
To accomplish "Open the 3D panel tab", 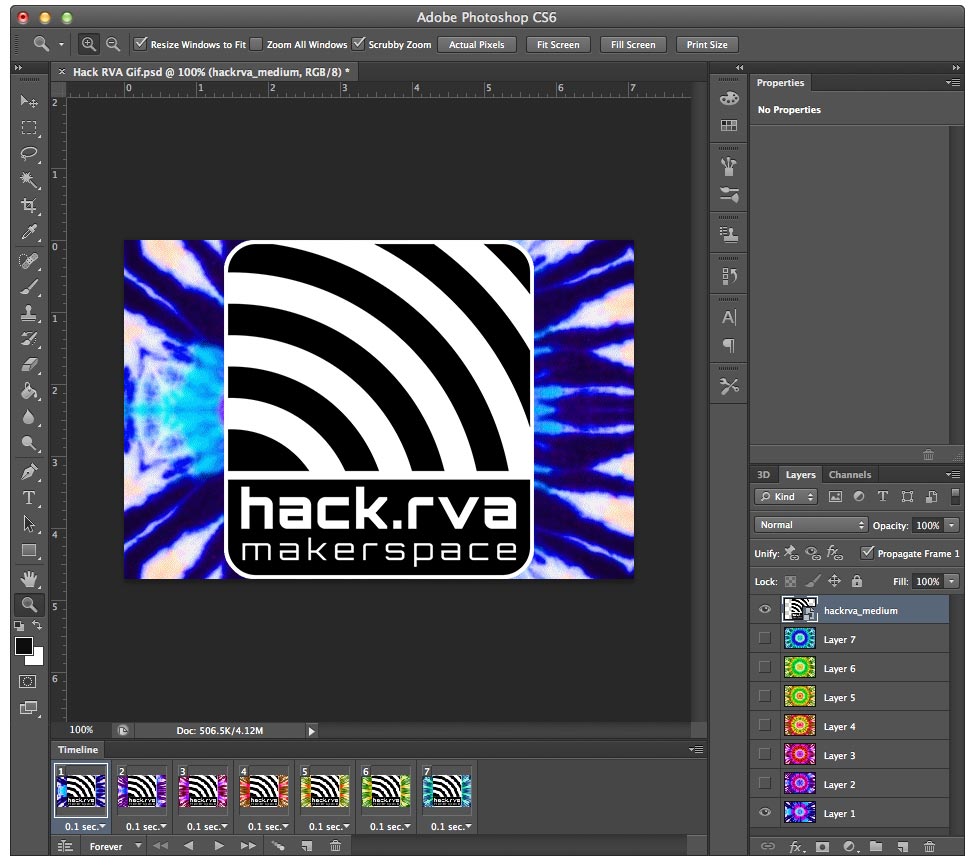I will coord(764,474).
